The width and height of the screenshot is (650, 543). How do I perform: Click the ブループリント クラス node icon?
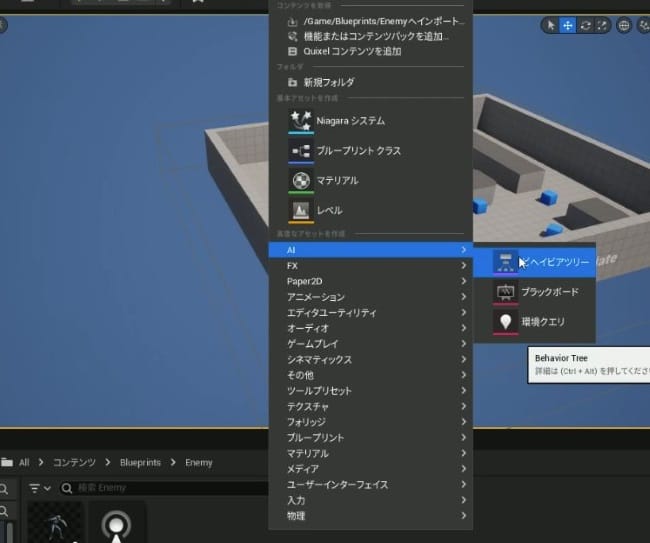pos(301,151)
